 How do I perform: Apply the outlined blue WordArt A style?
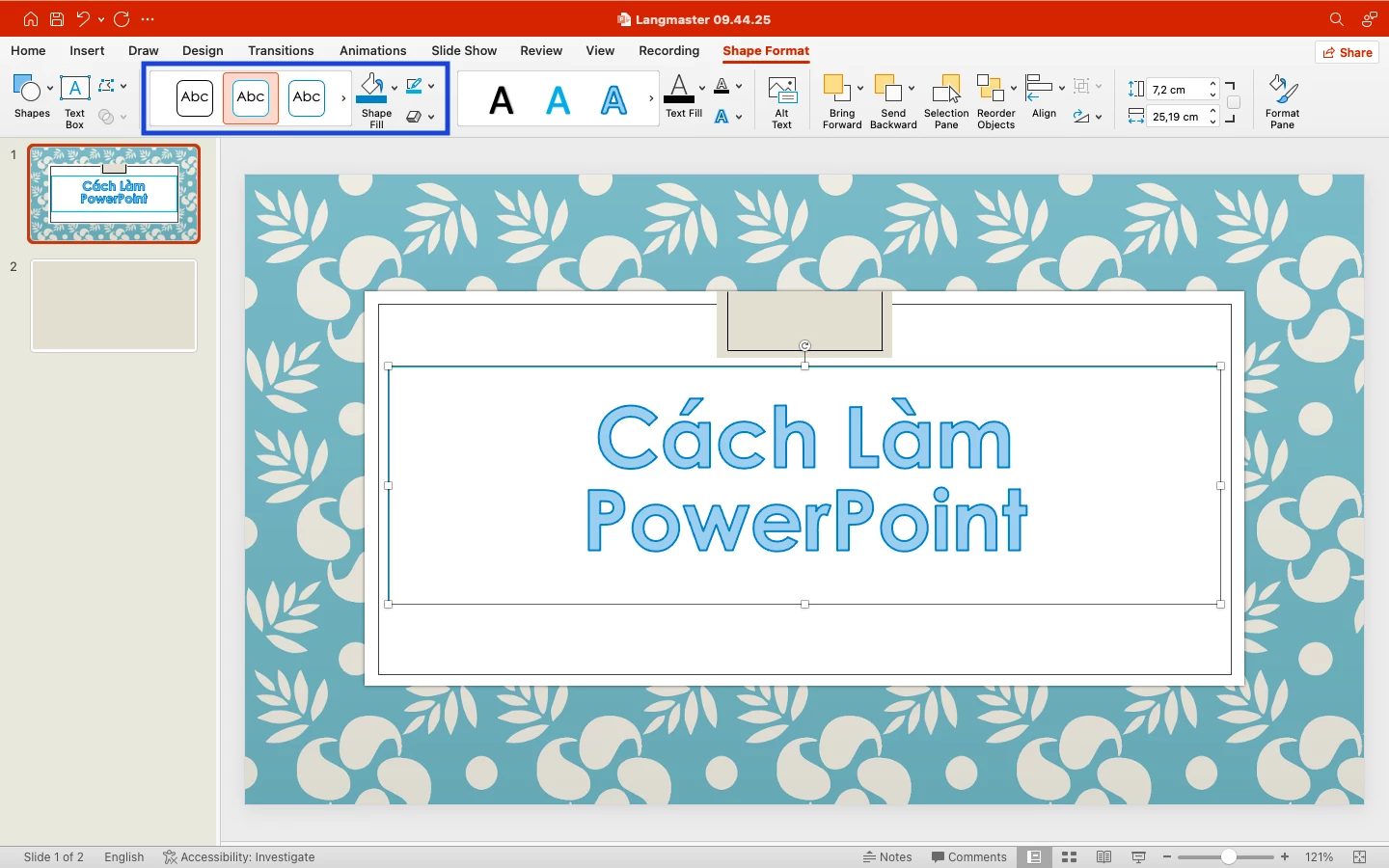pyautogui.click(x=614, y=99)
